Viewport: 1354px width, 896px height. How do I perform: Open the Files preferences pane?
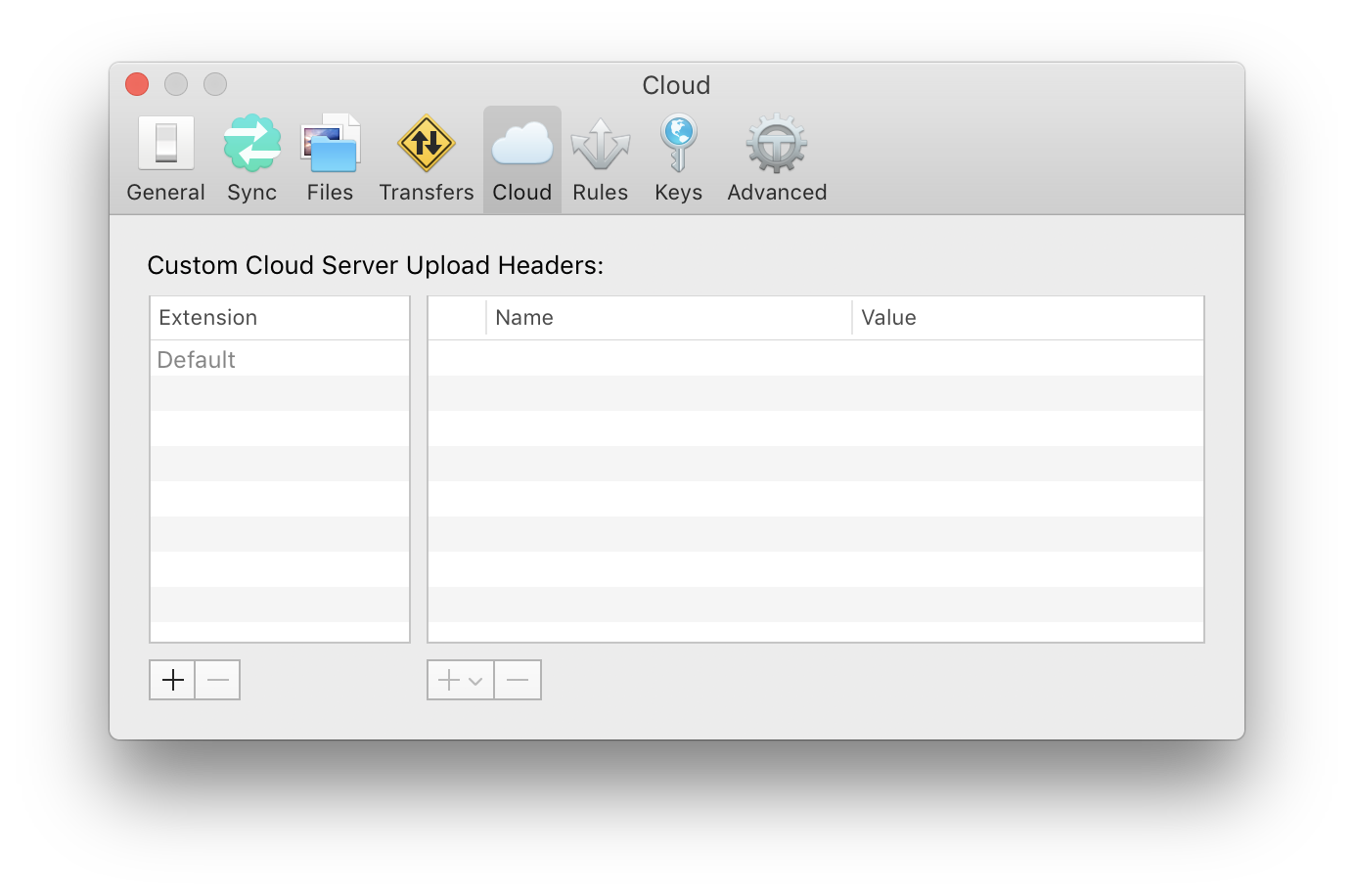330,159
